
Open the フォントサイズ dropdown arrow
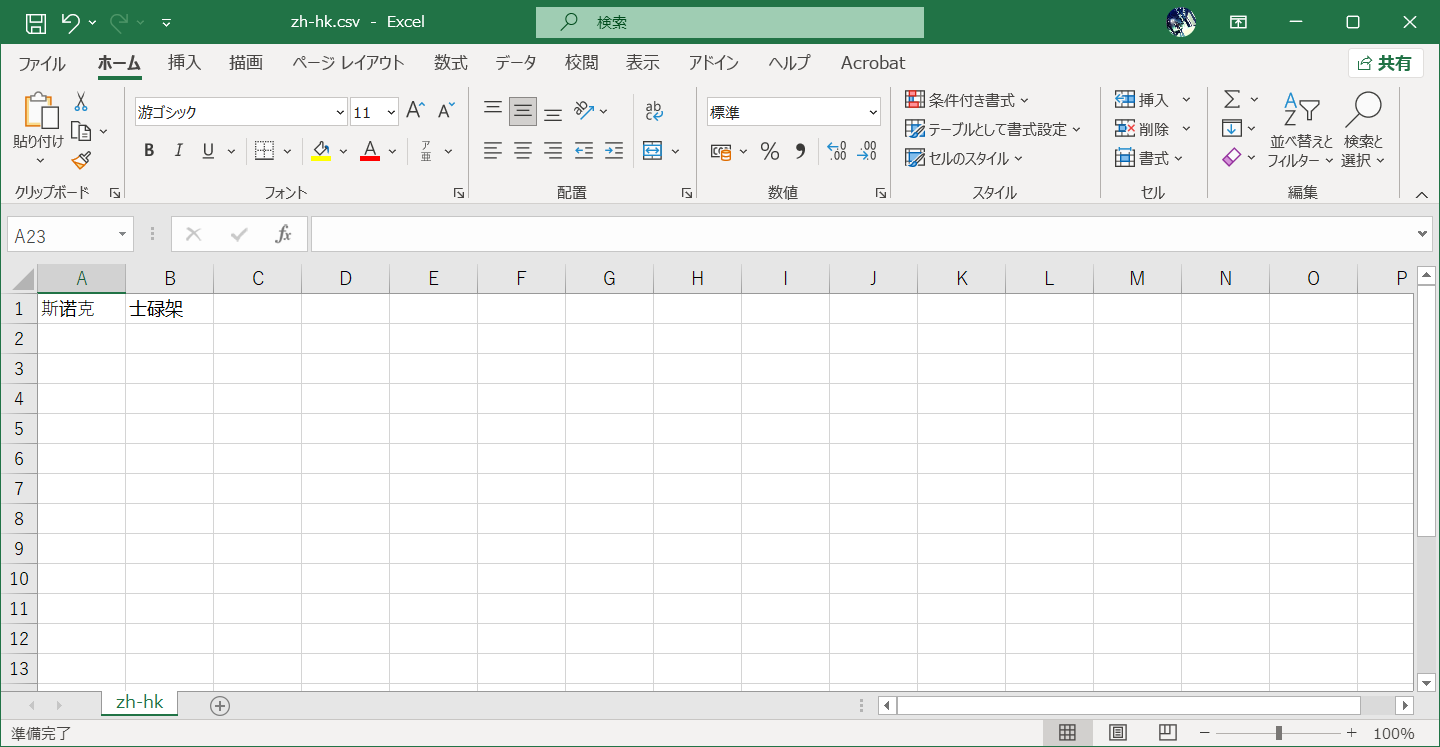[390, 111]
